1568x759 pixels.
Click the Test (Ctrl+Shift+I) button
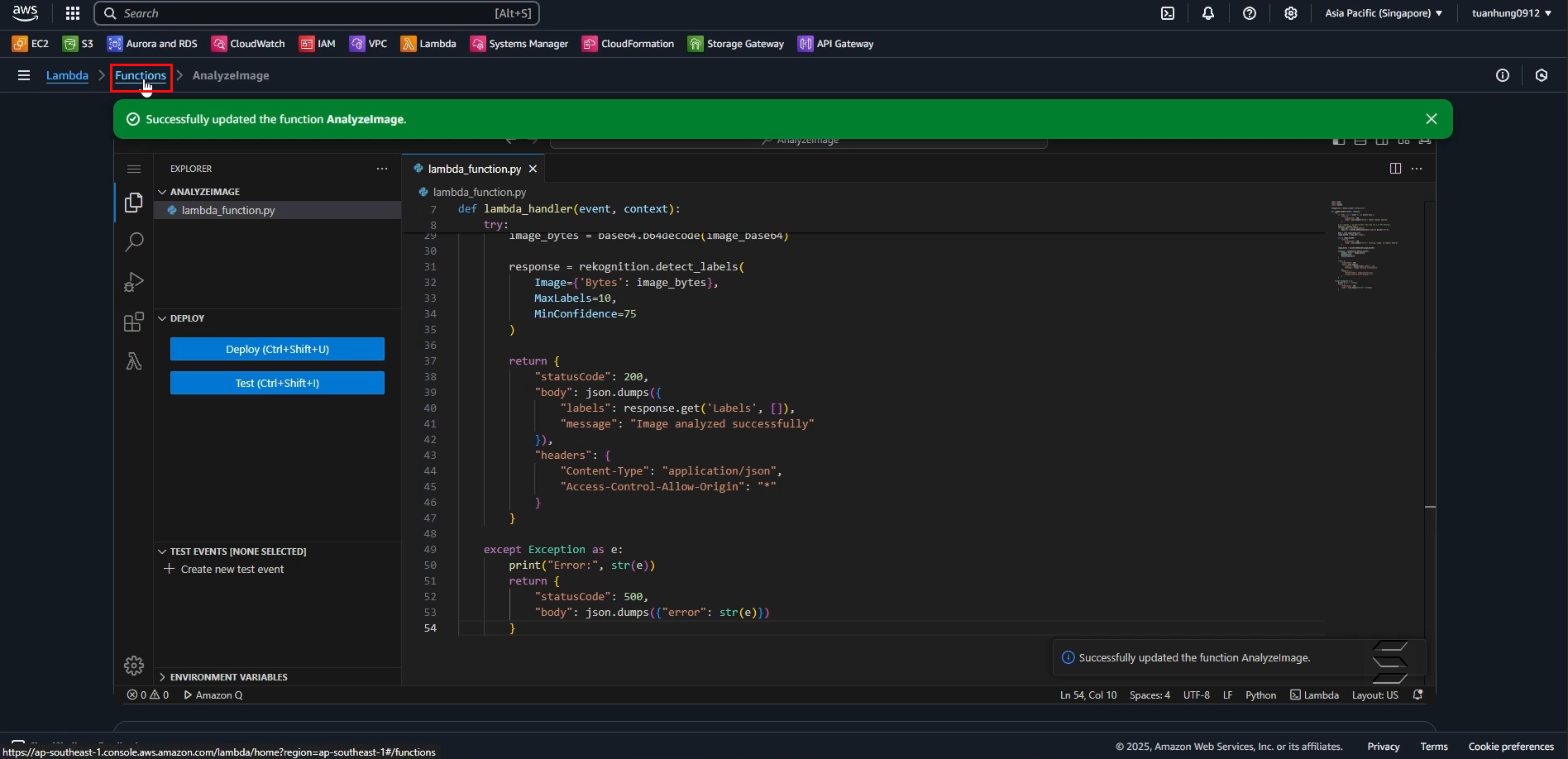[277, 383]
